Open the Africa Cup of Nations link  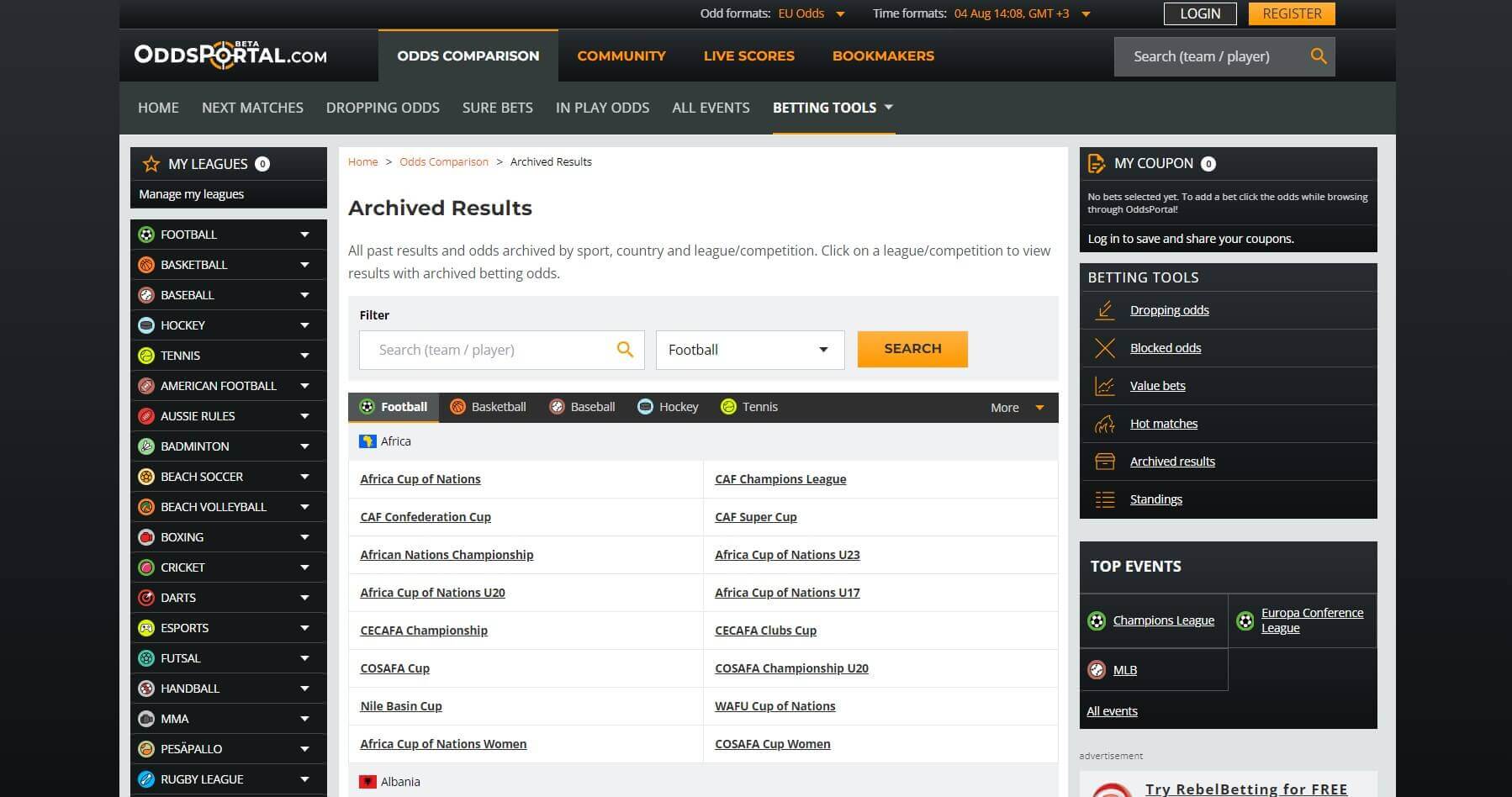(x=420, y=478)
